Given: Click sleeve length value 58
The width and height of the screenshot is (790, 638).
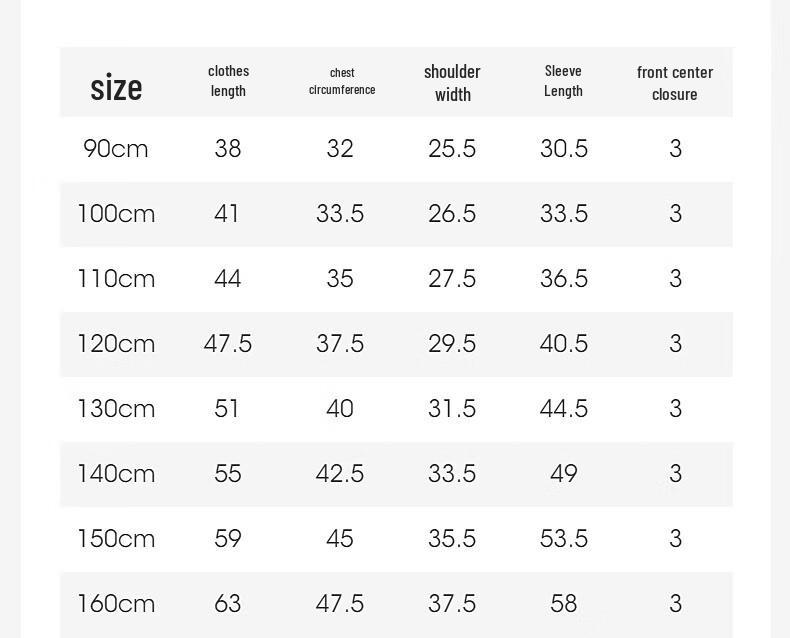Looking at the screenshot, I should tap(563, 604).
